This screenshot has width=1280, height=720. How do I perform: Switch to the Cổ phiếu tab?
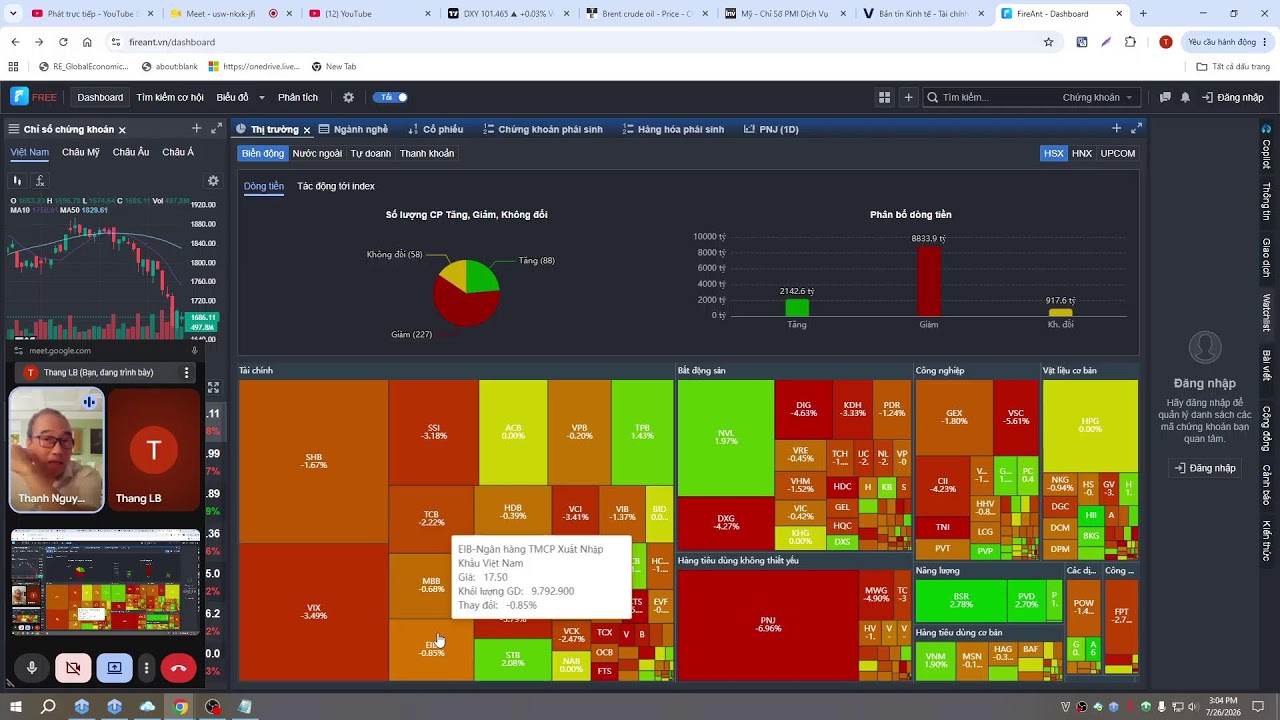point(436,129)
